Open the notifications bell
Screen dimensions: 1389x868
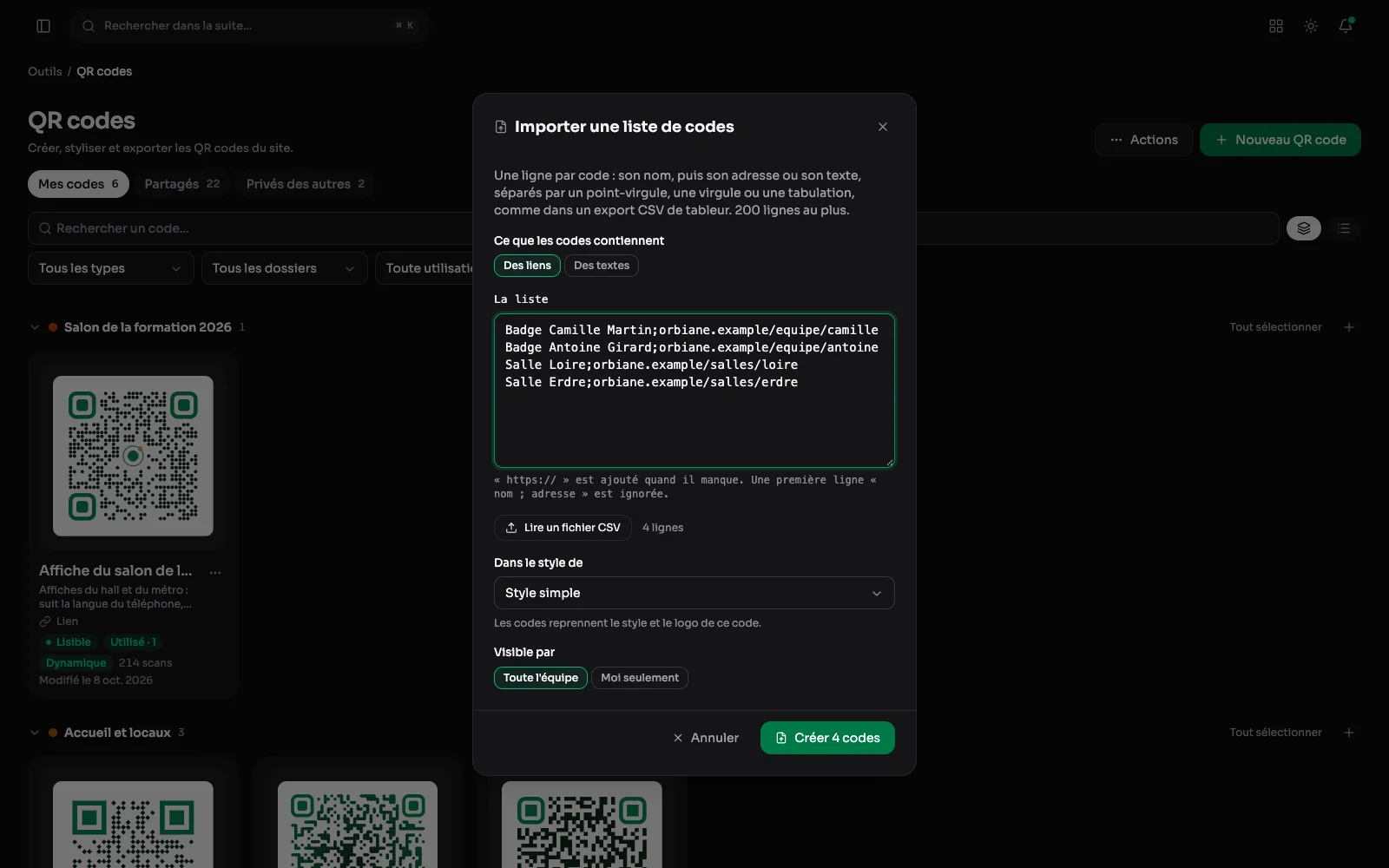(x=1346, y=26)
